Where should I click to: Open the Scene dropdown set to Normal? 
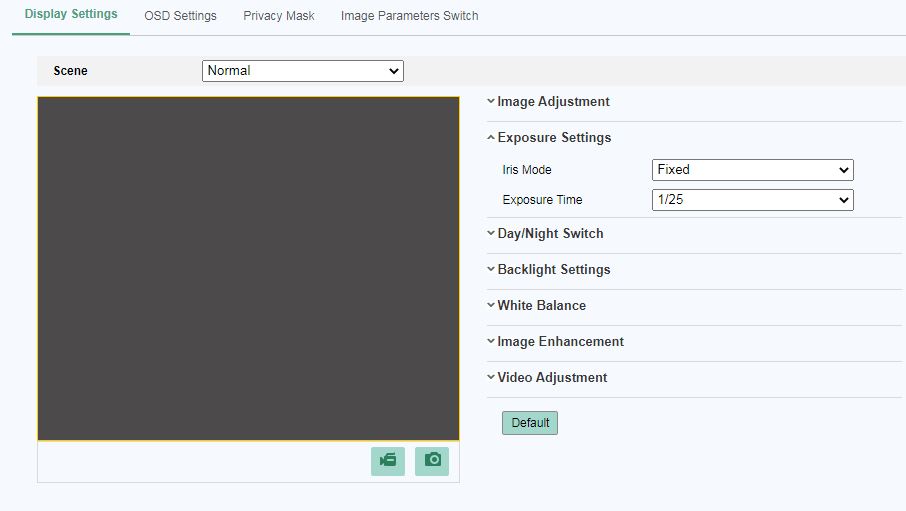[x=302, y=71]
